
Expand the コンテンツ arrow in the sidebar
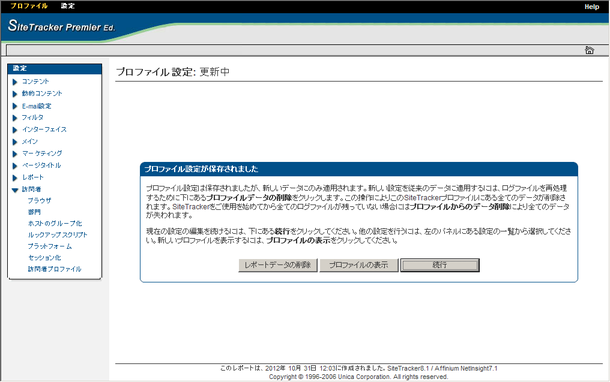(15, 82)
